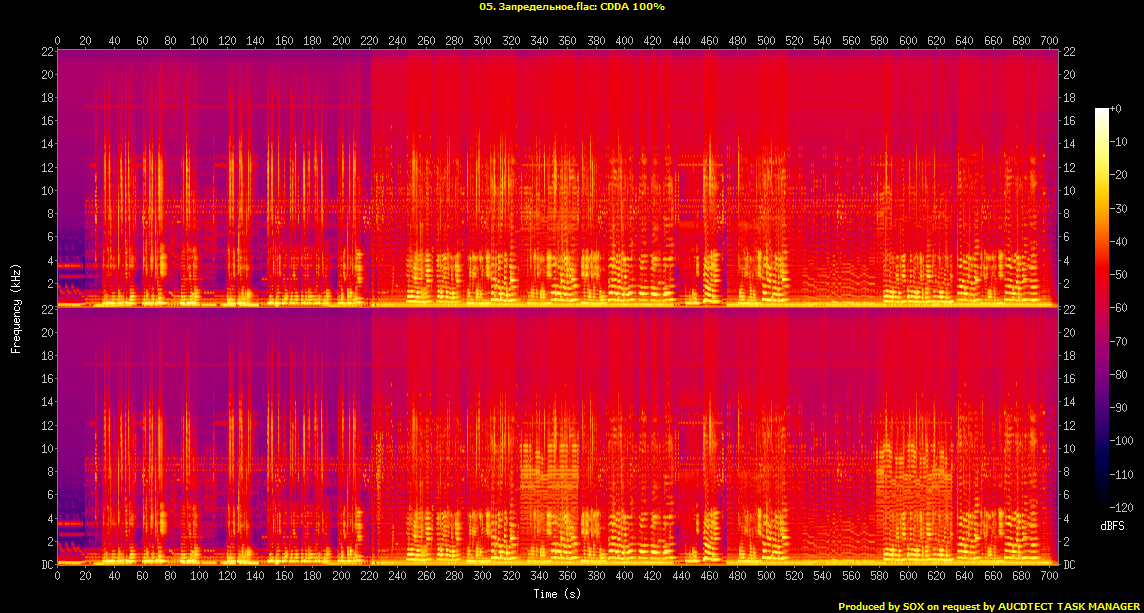1144x613 pixels.
Task: Click the '-40' colorbar label
Action: 1117,241
